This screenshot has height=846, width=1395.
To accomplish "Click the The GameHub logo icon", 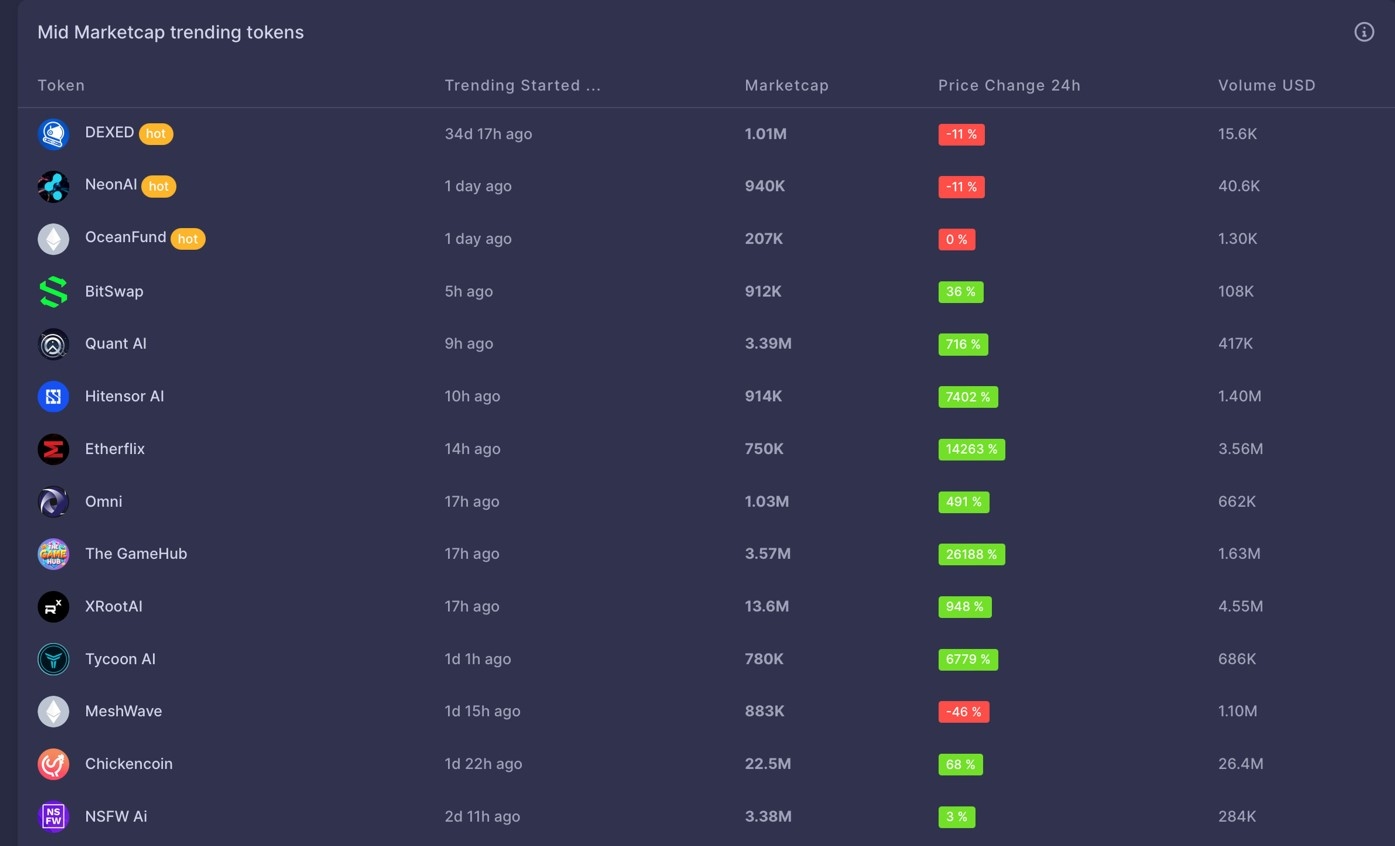I will point(53,554).
